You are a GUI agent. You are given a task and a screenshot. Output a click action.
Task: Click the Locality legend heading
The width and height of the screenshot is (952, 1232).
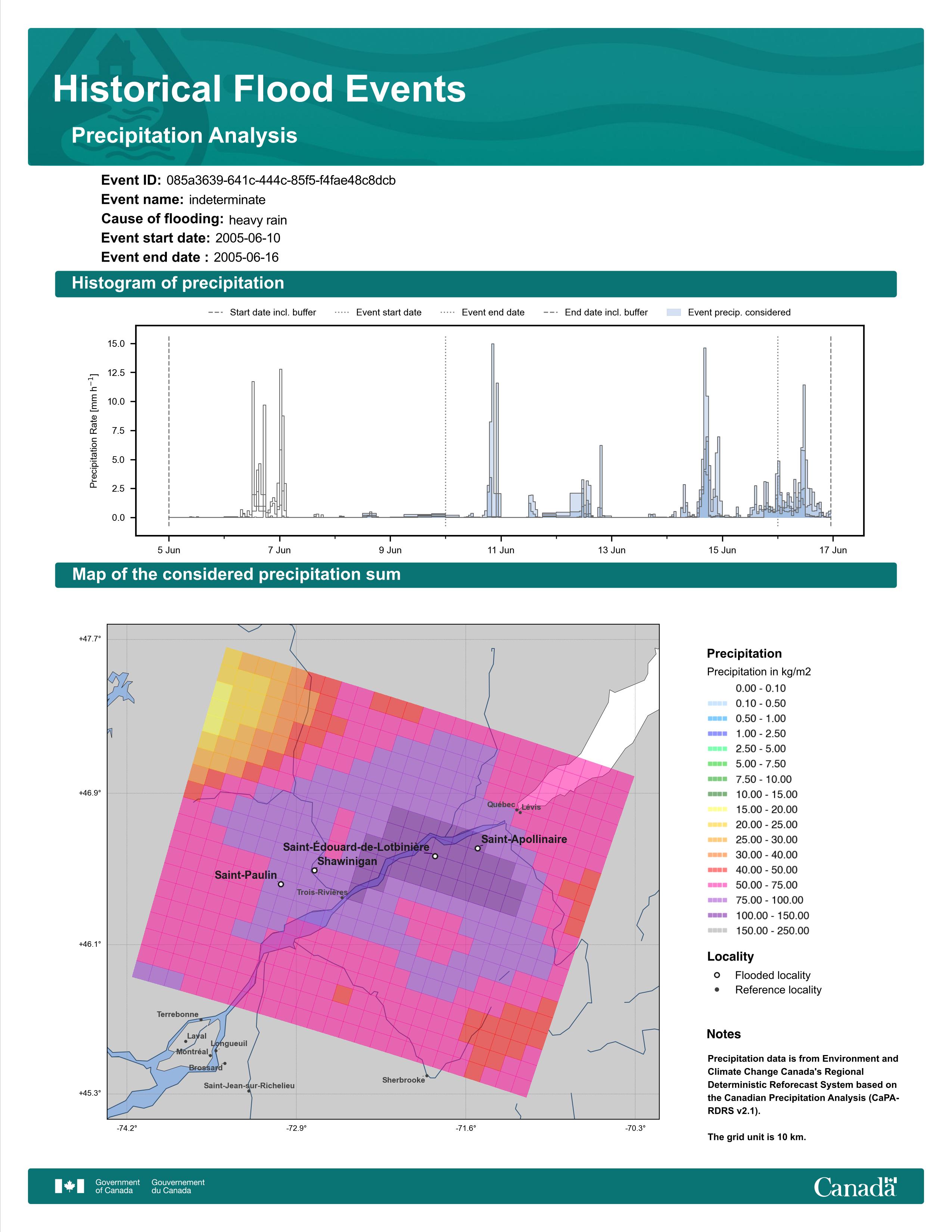click(730, 957)
